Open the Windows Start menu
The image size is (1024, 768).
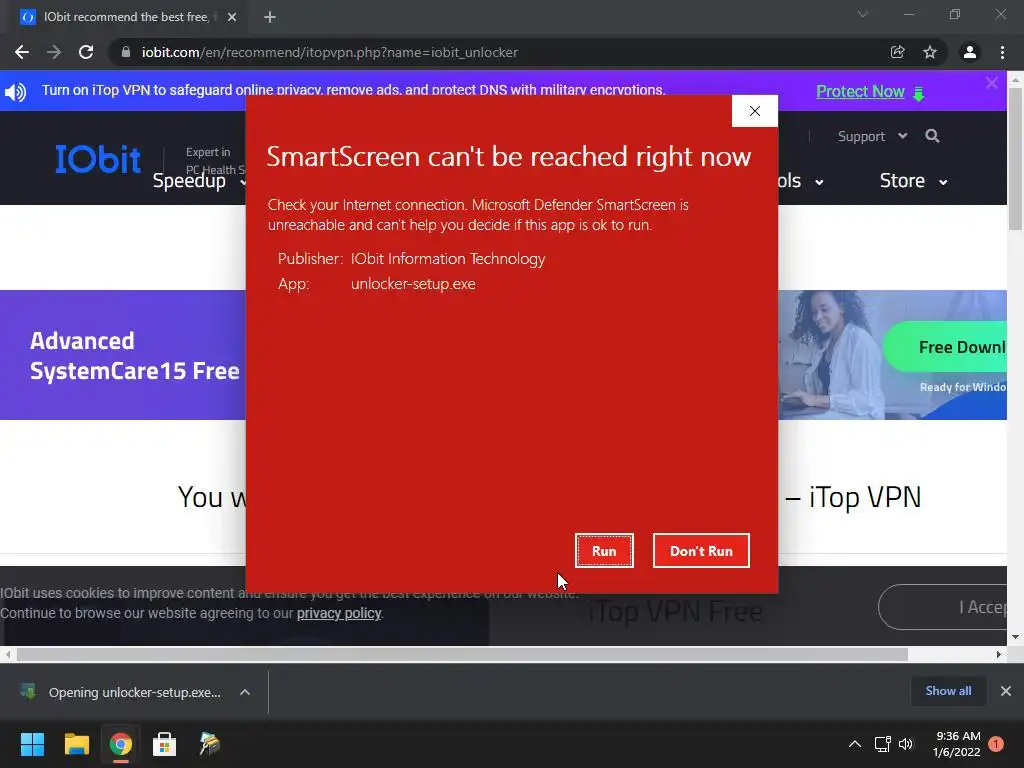click(x=32, y=744)
